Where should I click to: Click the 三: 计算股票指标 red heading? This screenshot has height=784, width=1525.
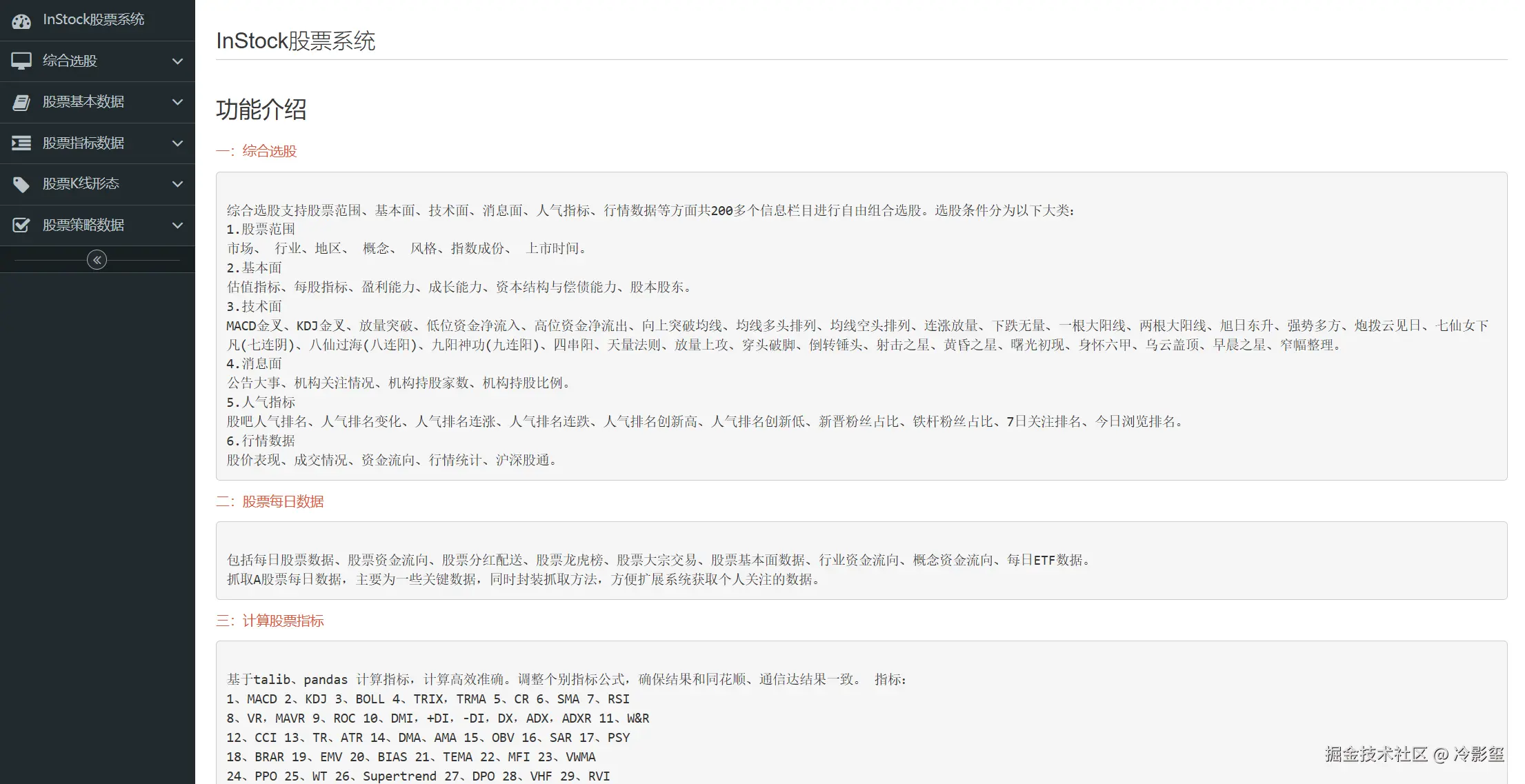click(x=270, y=621)
